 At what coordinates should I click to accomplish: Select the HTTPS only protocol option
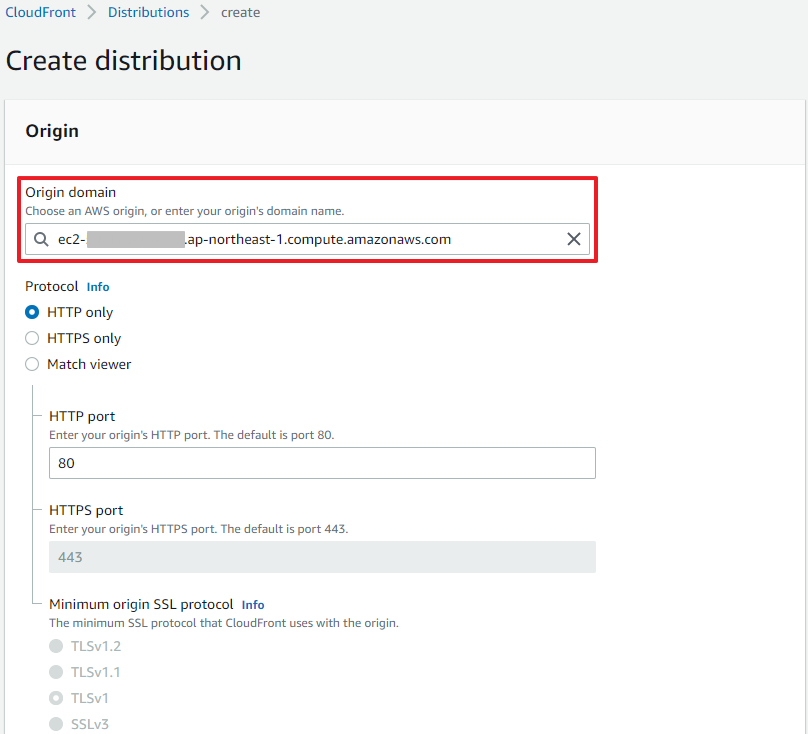[x=32, y=338]
